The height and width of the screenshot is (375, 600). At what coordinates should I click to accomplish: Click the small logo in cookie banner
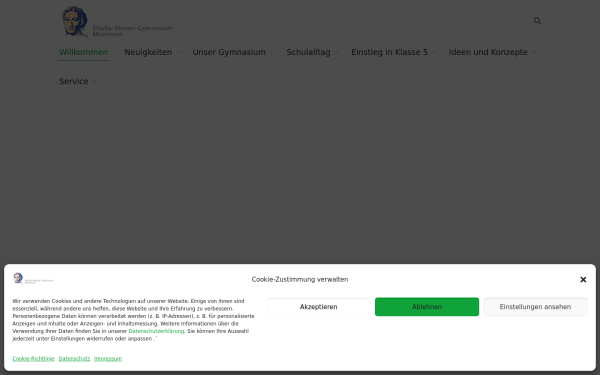33,279
